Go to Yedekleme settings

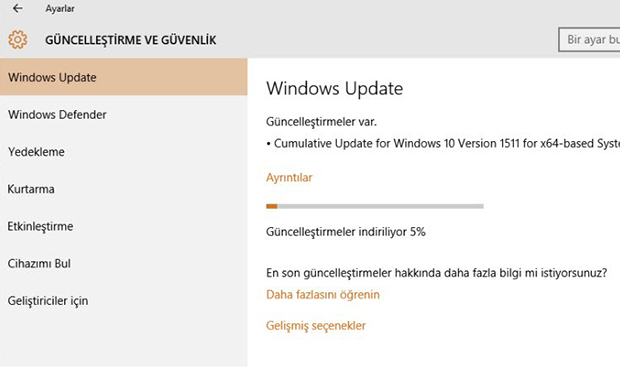coord(124,152)
